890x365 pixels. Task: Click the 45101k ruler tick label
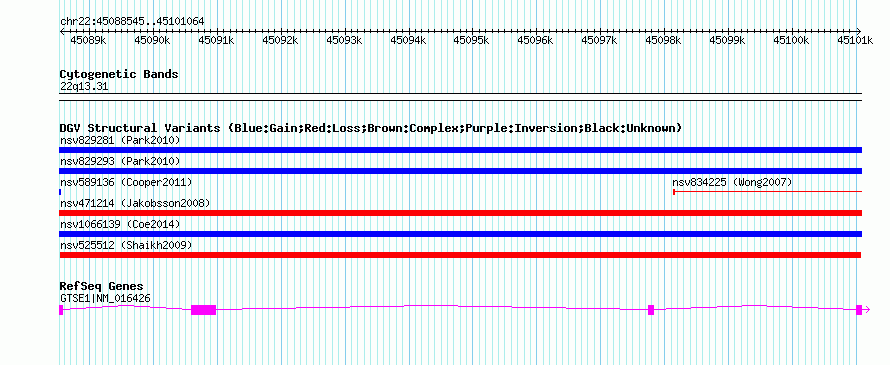pos(856,40)
